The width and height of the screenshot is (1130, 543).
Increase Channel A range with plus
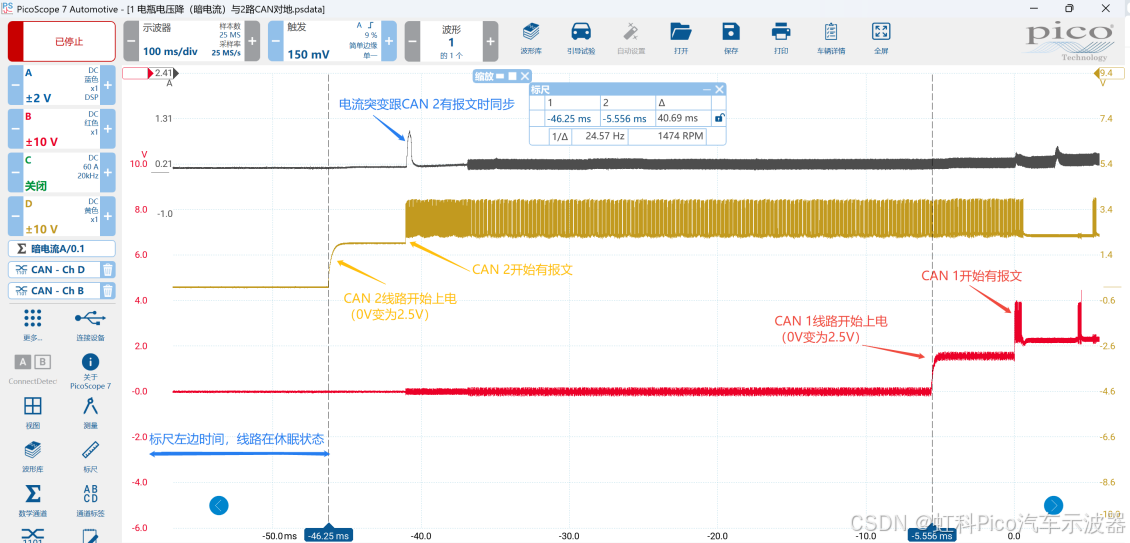(x=107, y=85)
